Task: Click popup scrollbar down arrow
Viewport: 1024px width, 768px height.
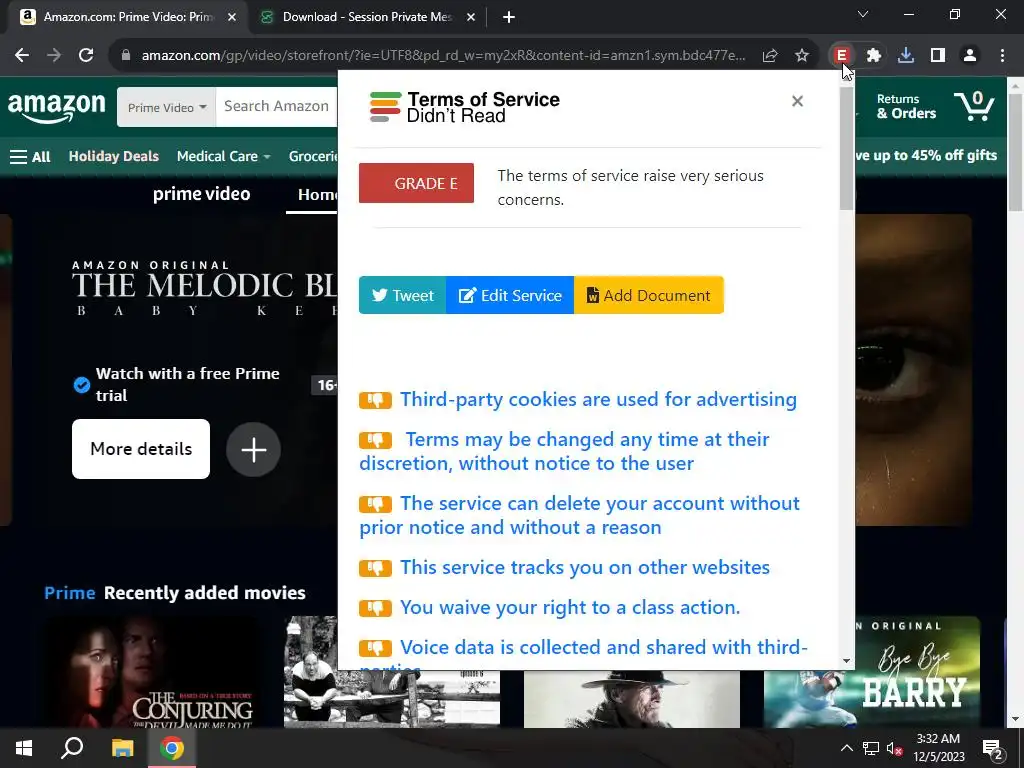Action: coord(846,661)
